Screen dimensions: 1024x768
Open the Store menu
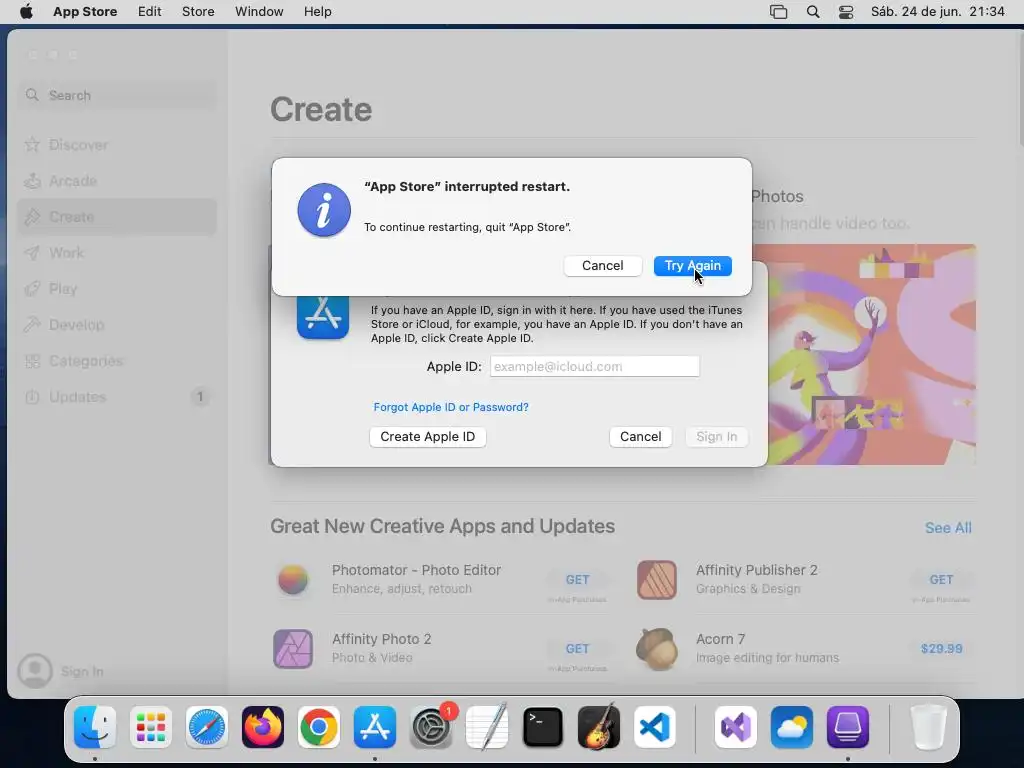pos(198,12)
